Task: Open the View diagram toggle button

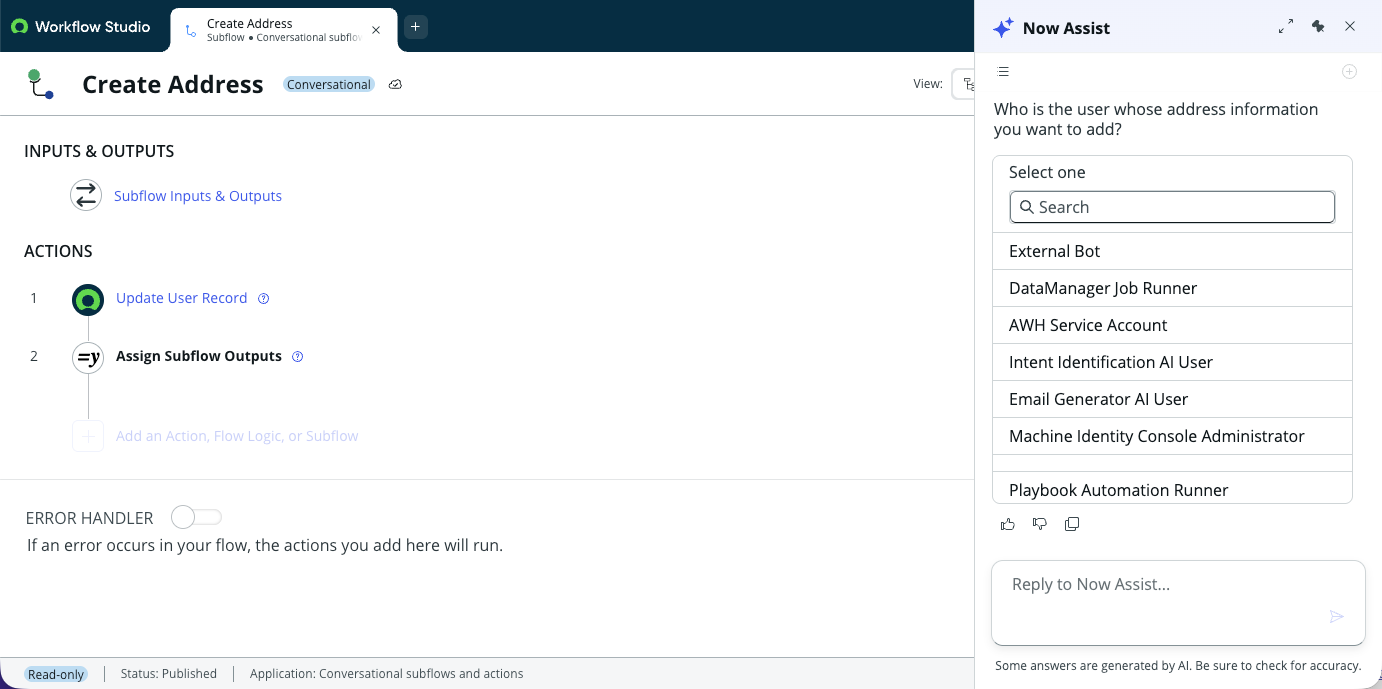Action: point(966,84)
